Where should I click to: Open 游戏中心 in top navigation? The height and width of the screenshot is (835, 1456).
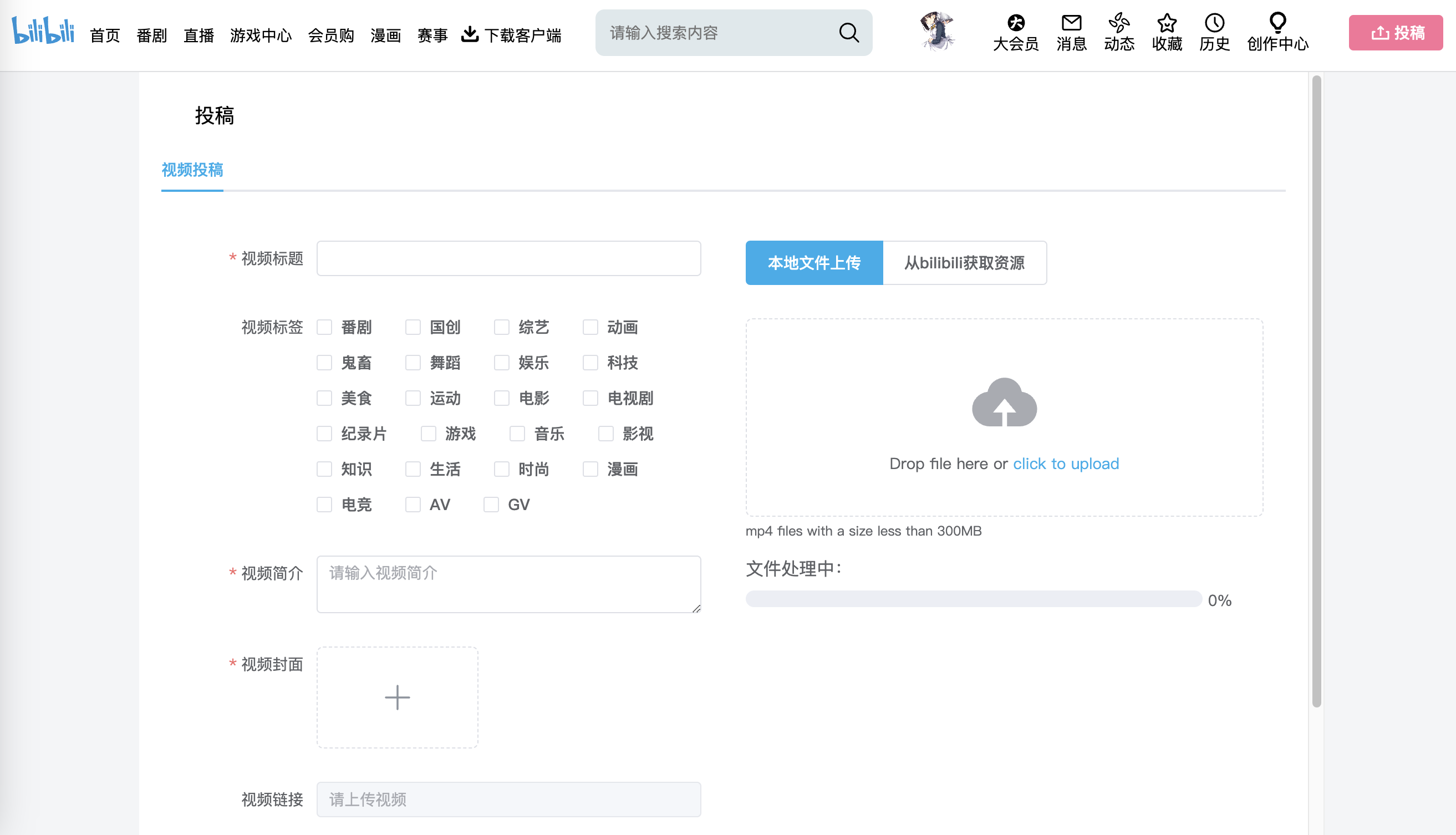pos(261,35)
